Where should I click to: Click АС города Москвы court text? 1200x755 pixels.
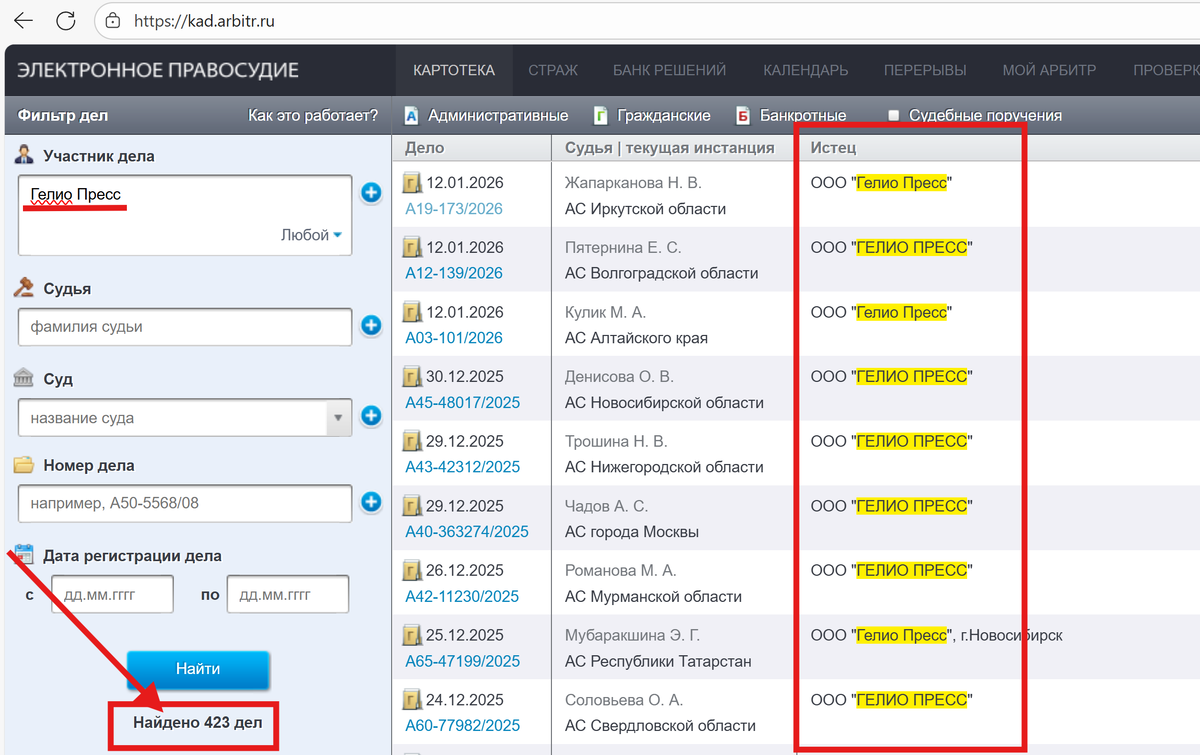(x=632, y=532)
